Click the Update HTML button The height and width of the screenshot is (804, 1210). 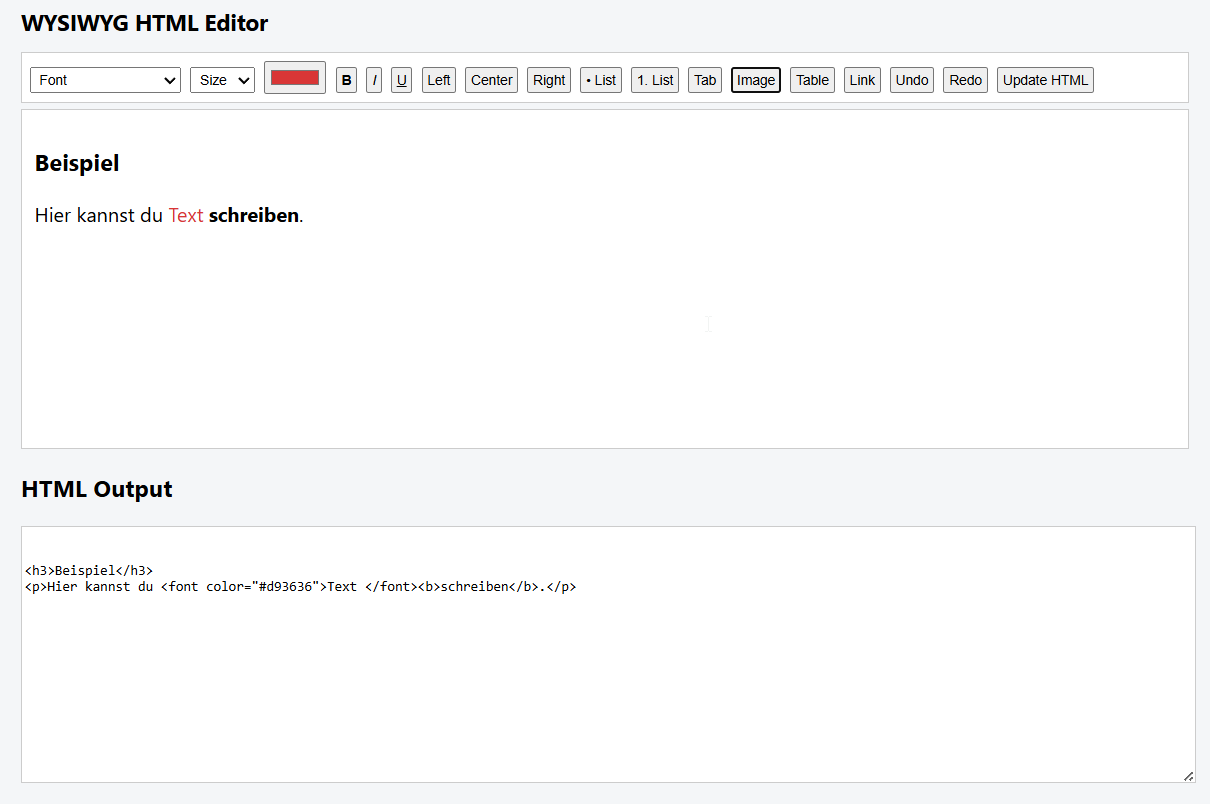coord(1045,80)
